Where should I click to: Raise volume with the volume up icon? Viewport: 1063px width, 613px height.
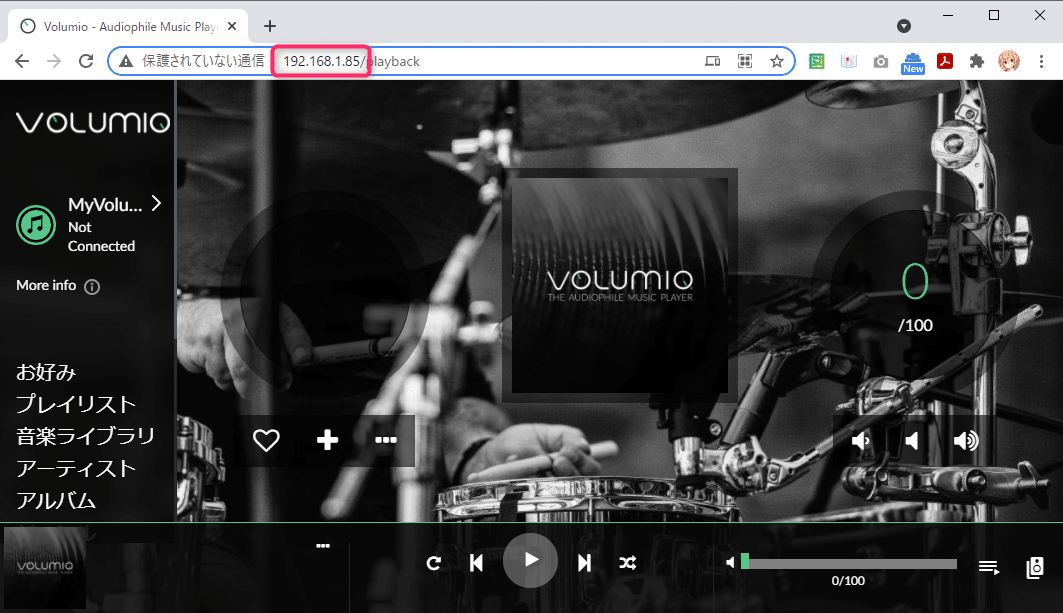point(966,441)
